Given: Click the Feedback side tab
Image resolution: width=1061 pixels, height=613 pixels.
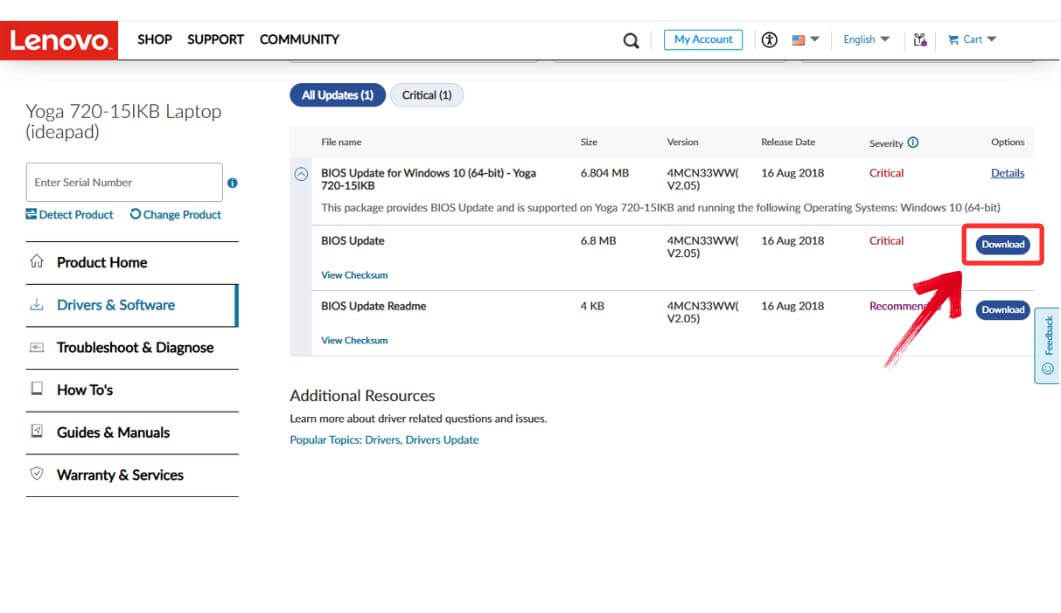Looking at the screenshot, I should 1047,345.
